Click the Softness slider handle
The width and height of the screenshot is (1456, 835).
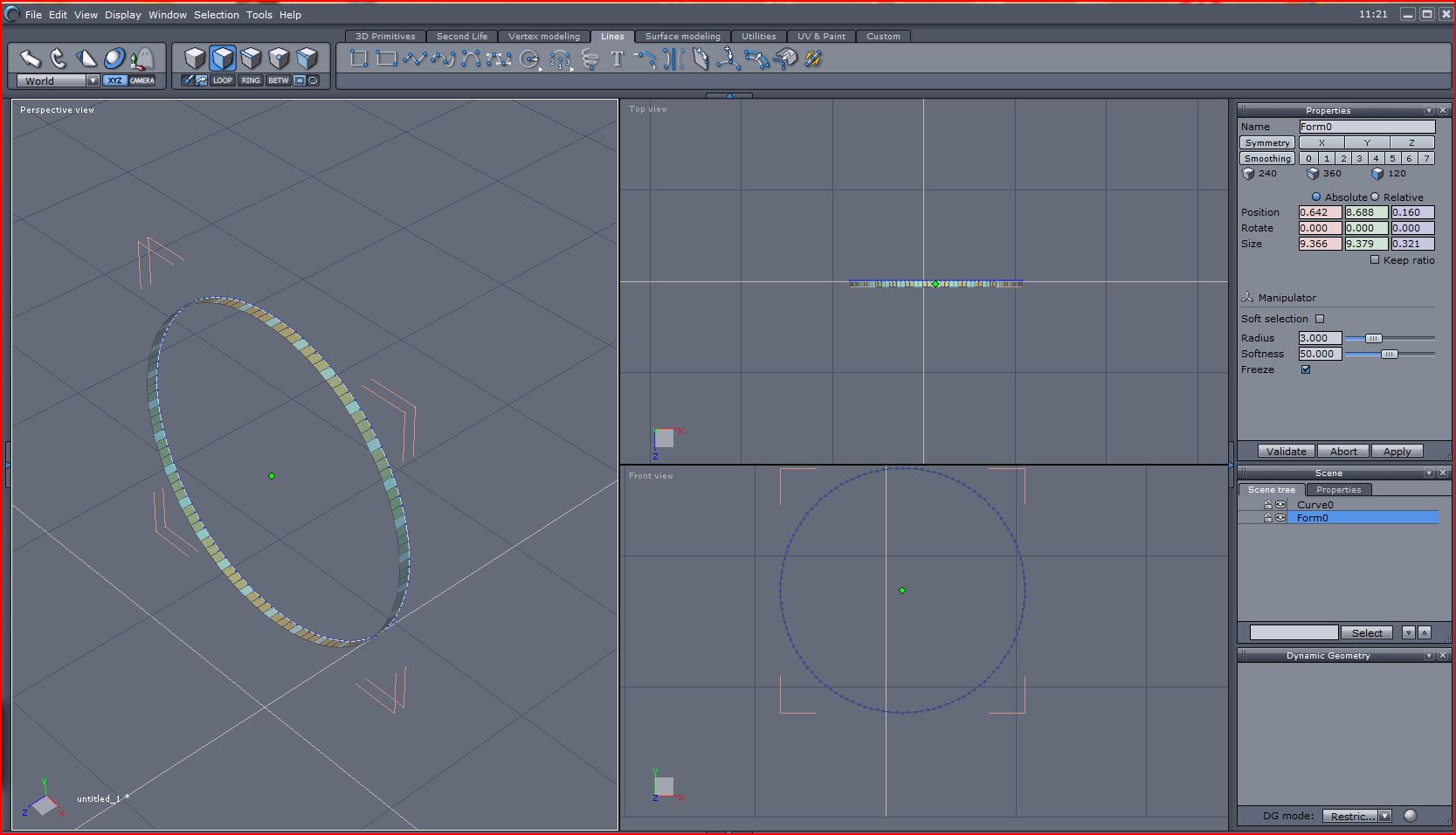pos(1389,354)
